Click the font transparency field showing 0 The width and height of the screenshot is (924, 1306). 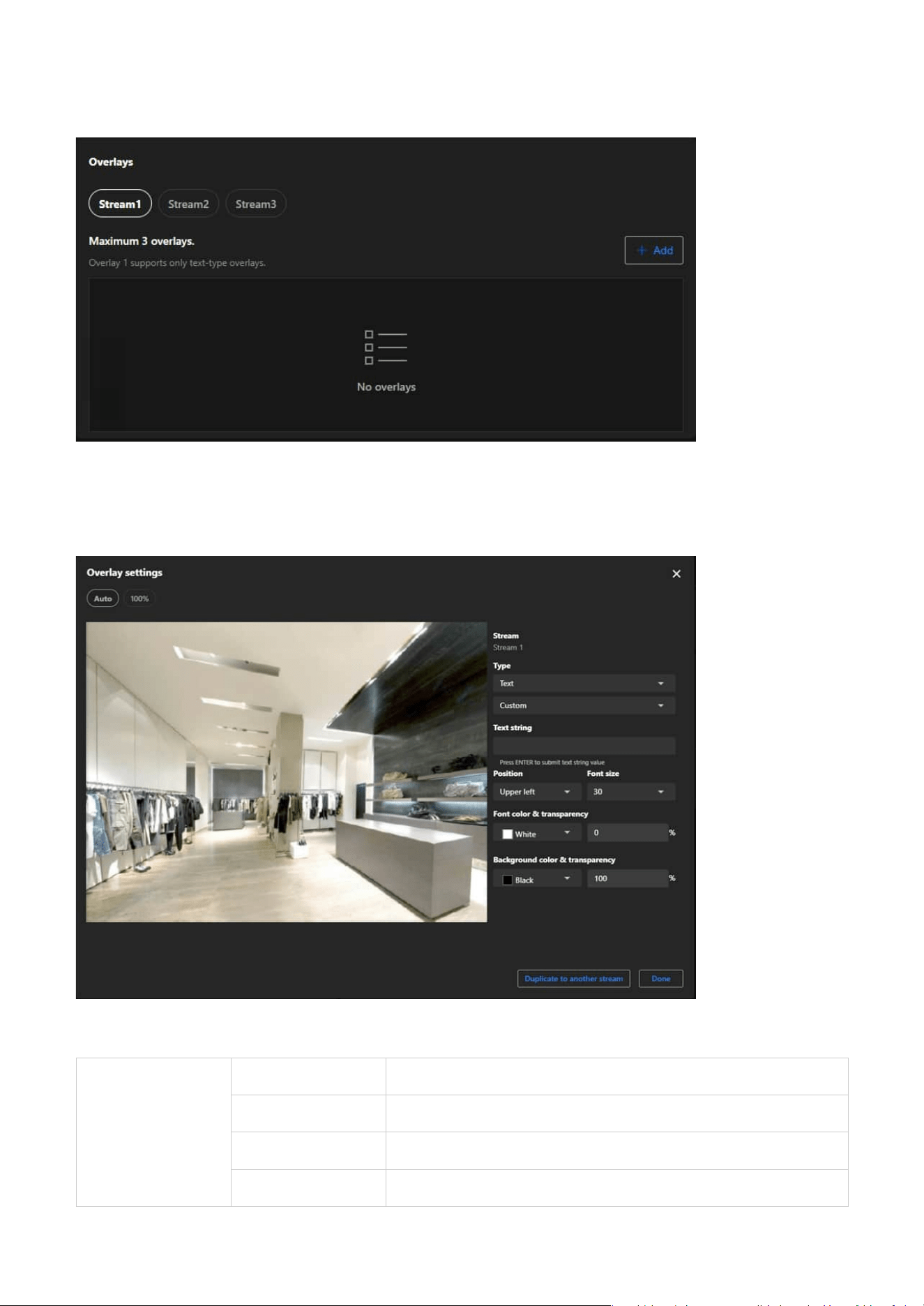628,832
